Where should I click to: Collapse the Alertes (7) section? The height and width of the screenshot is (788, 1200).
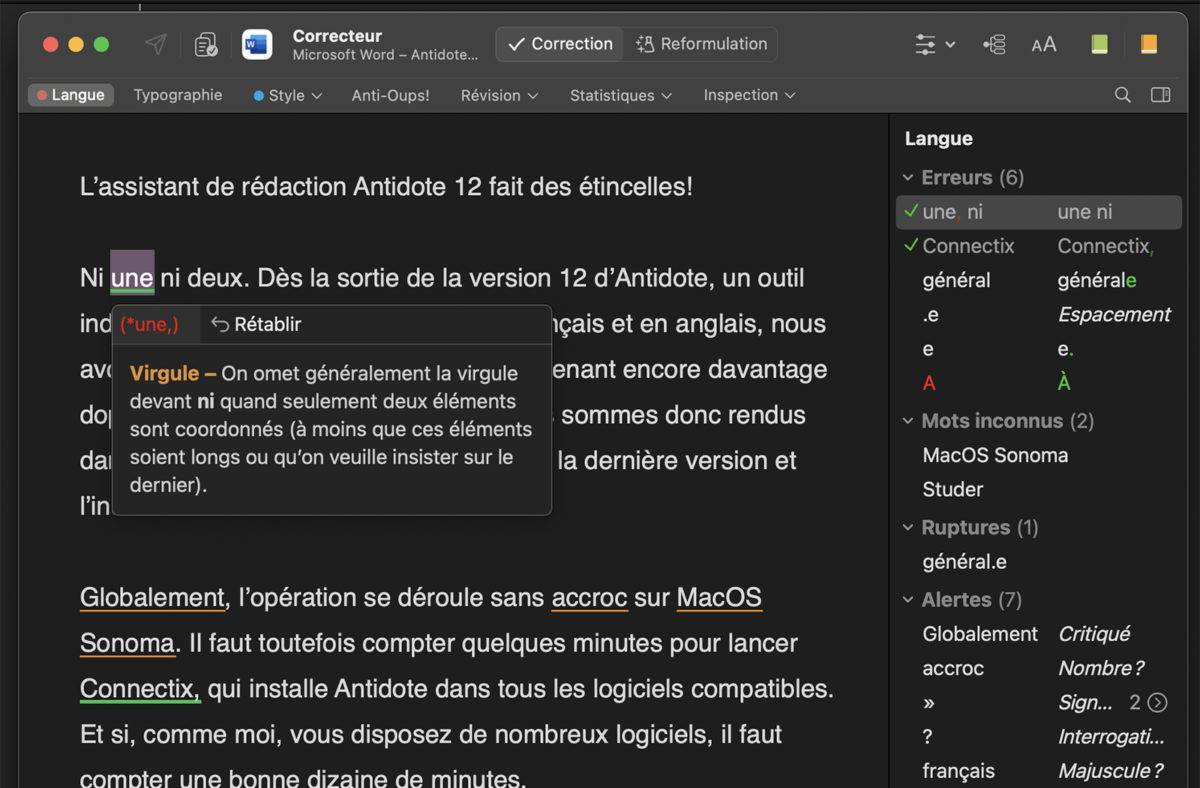pos(908,600)
